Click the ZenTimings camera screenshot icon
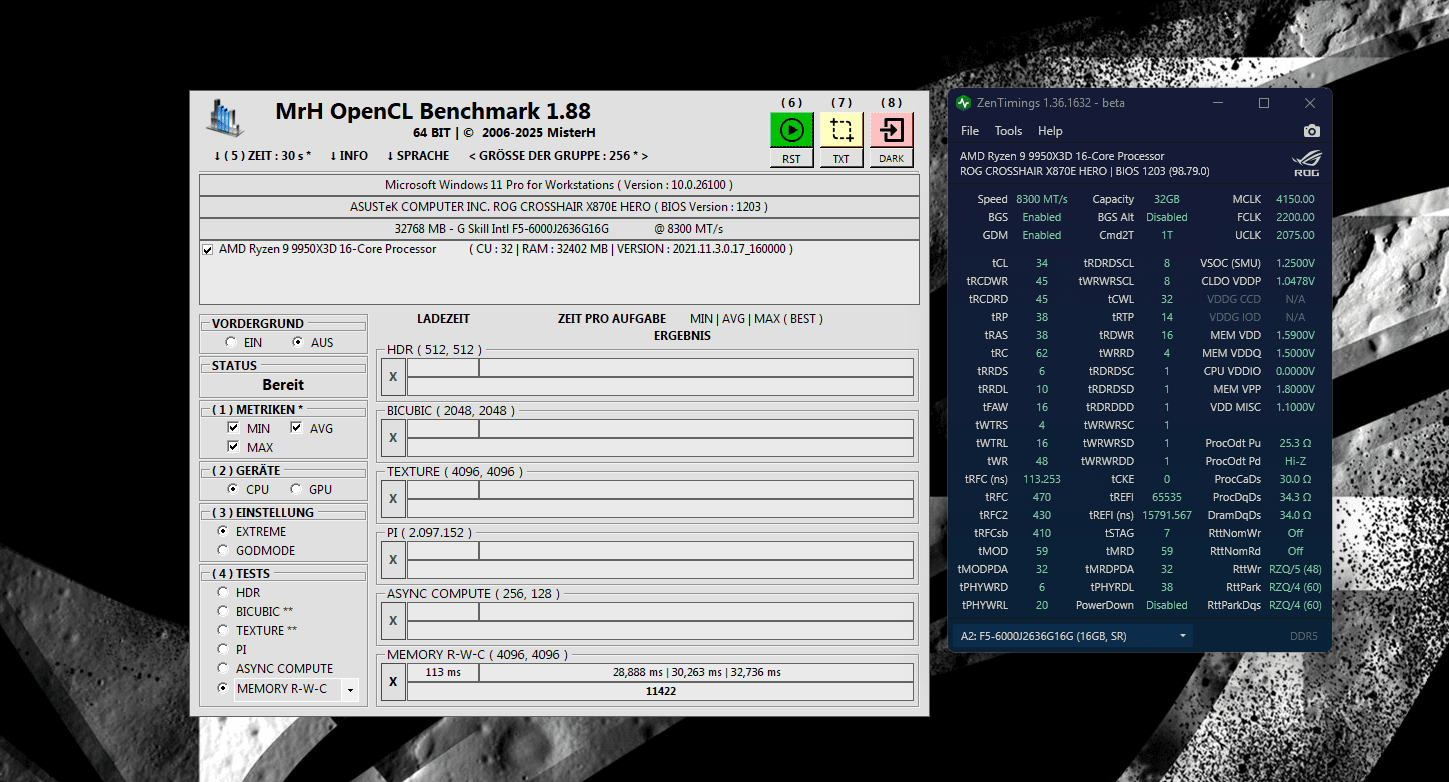Image resolution: width=1449 pixels, height=782 pixels. [1311, 131]
